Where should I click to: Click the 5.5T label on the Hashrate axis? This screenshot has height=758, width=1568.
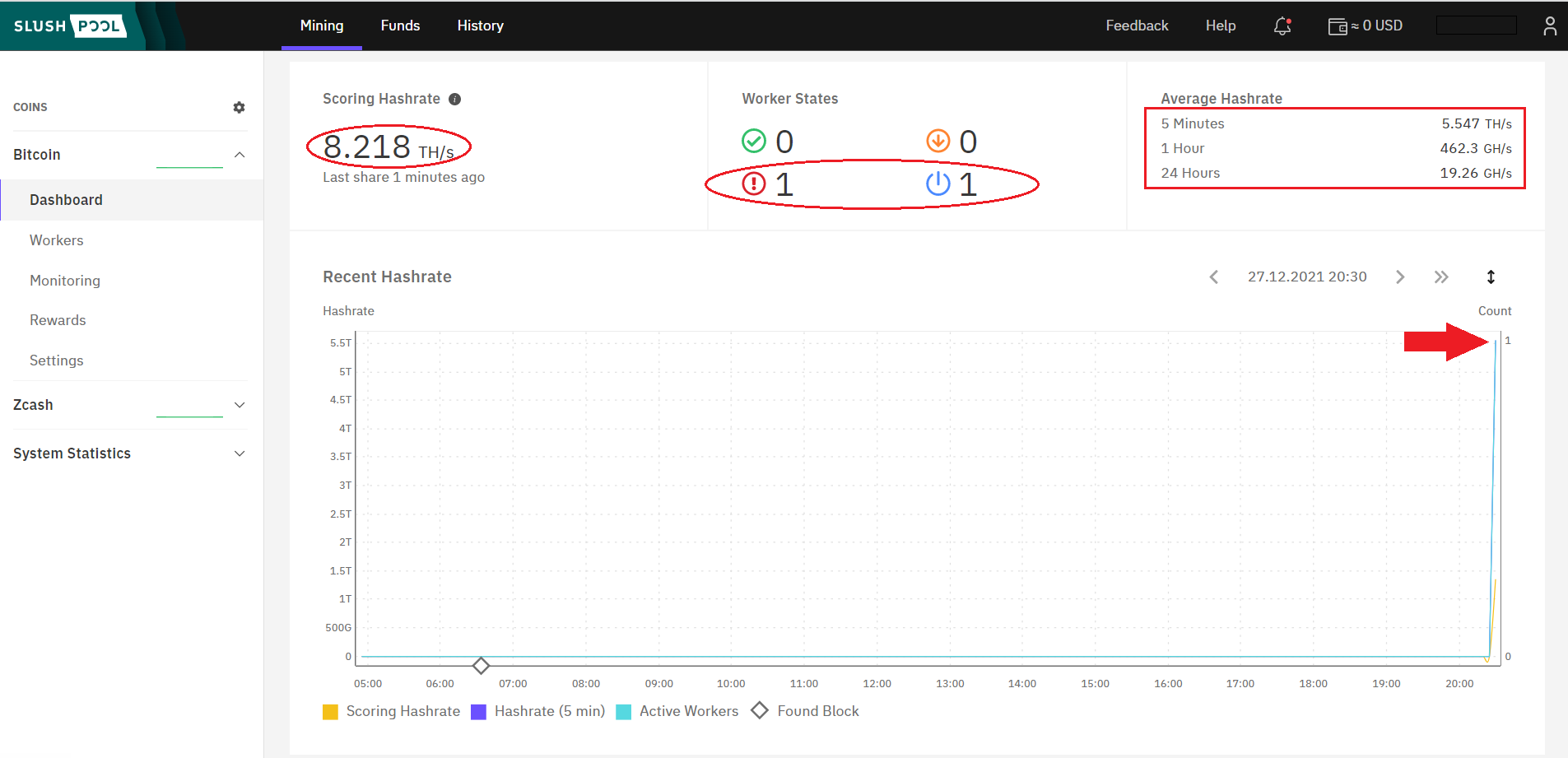[x=341, y=342]
